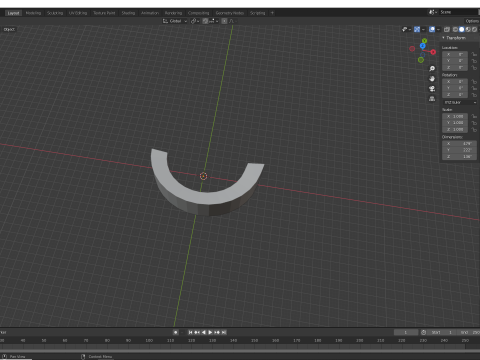Play animation in reverse

click(x=204, y=332)
